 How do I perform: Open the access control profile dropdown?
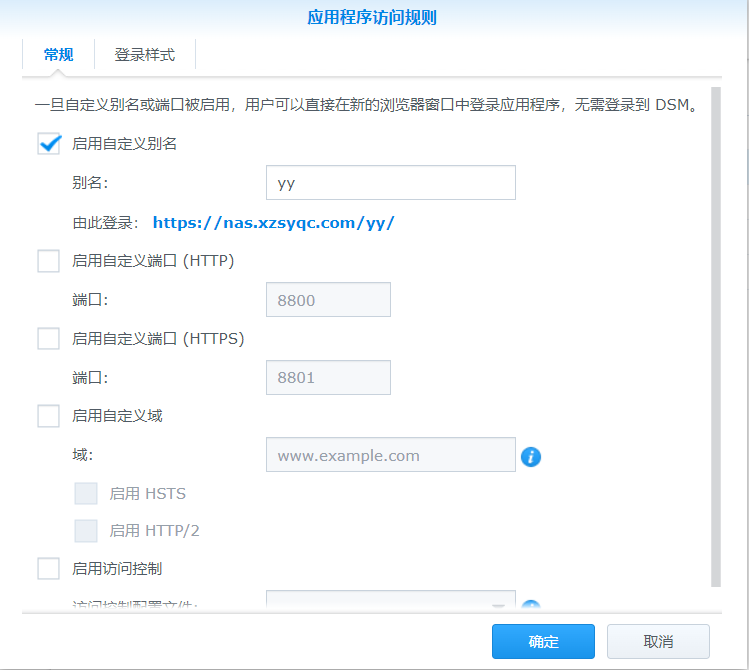390,602
